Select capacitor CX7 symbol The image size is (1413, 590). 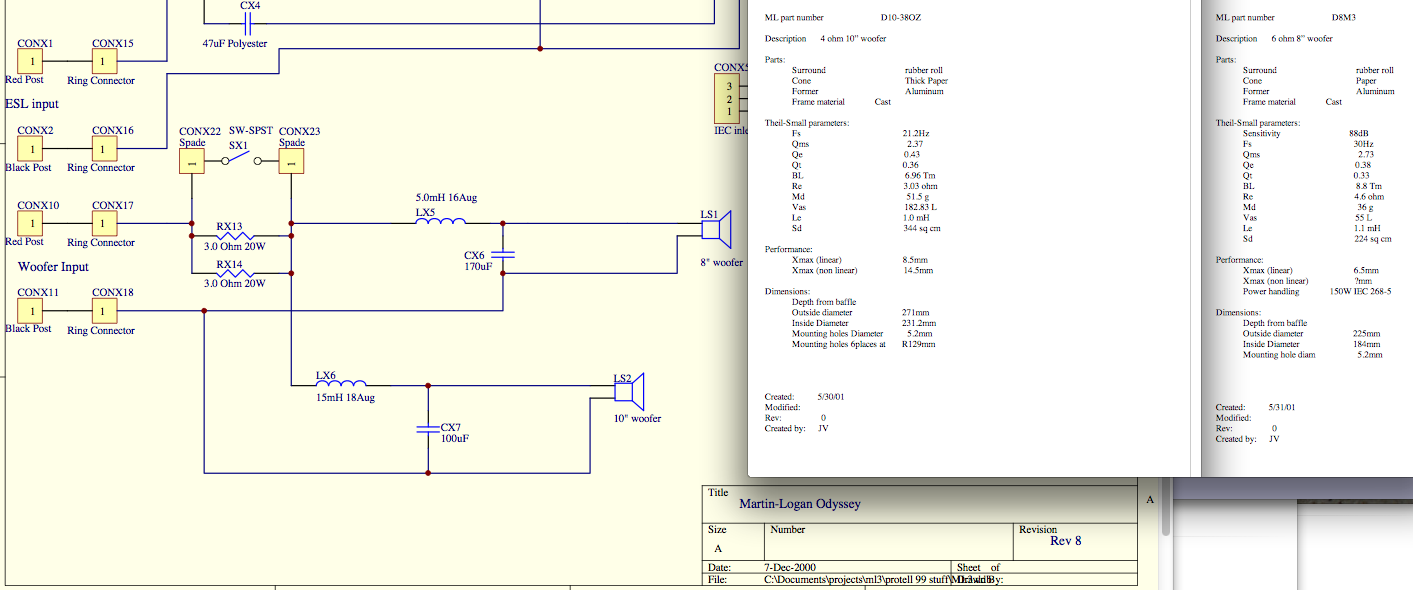[427, 428]
